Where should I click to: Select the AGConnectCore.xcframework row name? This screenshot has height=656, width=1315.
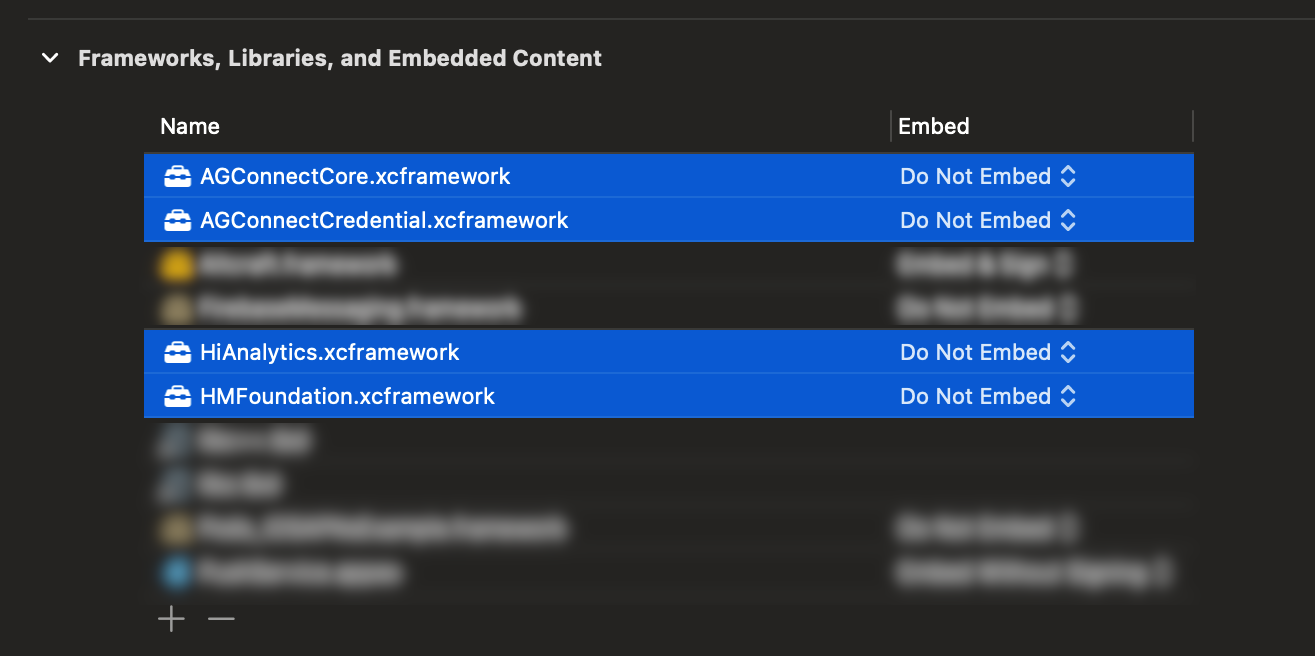tap(355, 177)
